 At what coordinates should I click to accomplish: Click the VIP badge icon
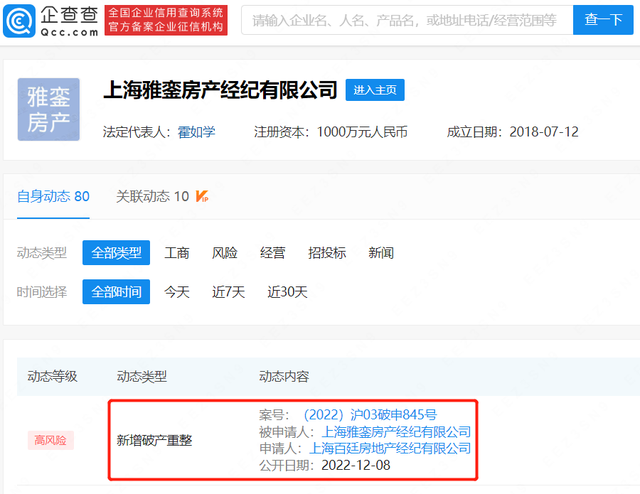click(202, 196)
